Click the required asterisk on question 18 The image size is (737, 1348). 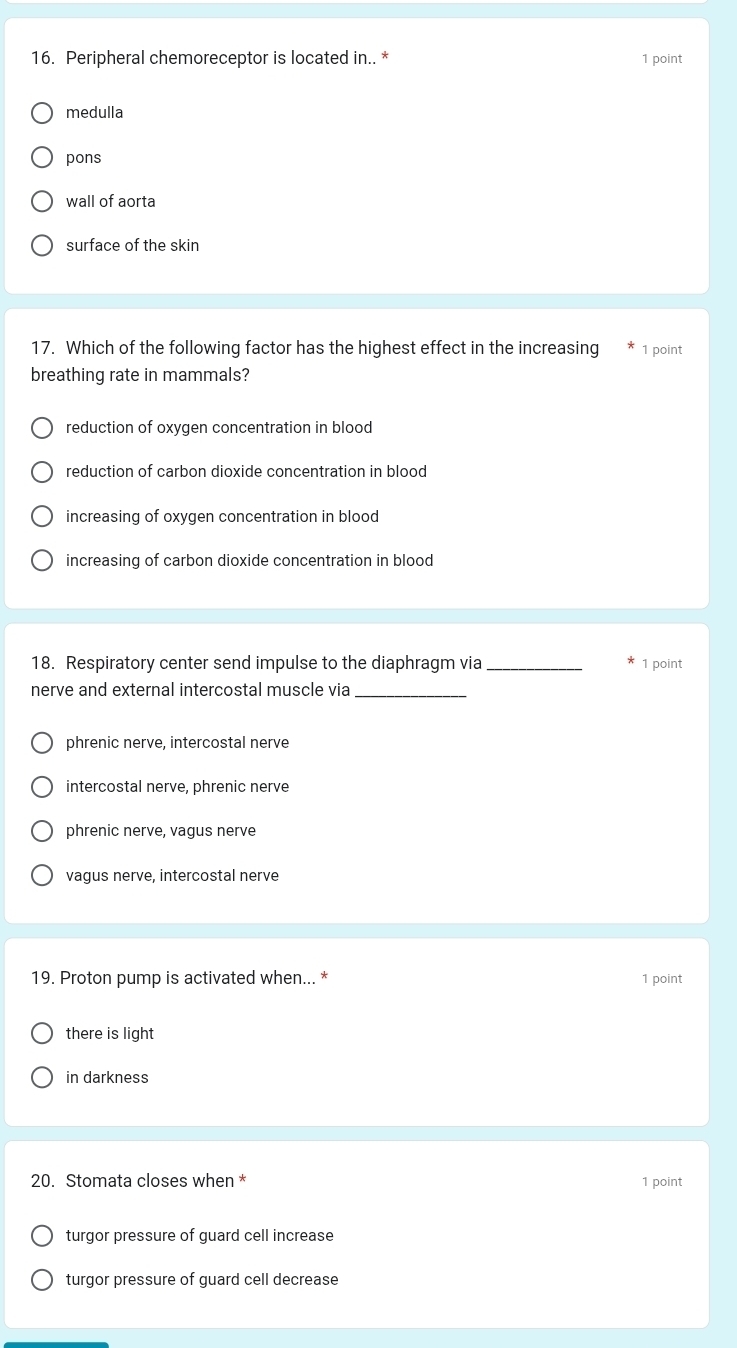click(x=631, y=662)
